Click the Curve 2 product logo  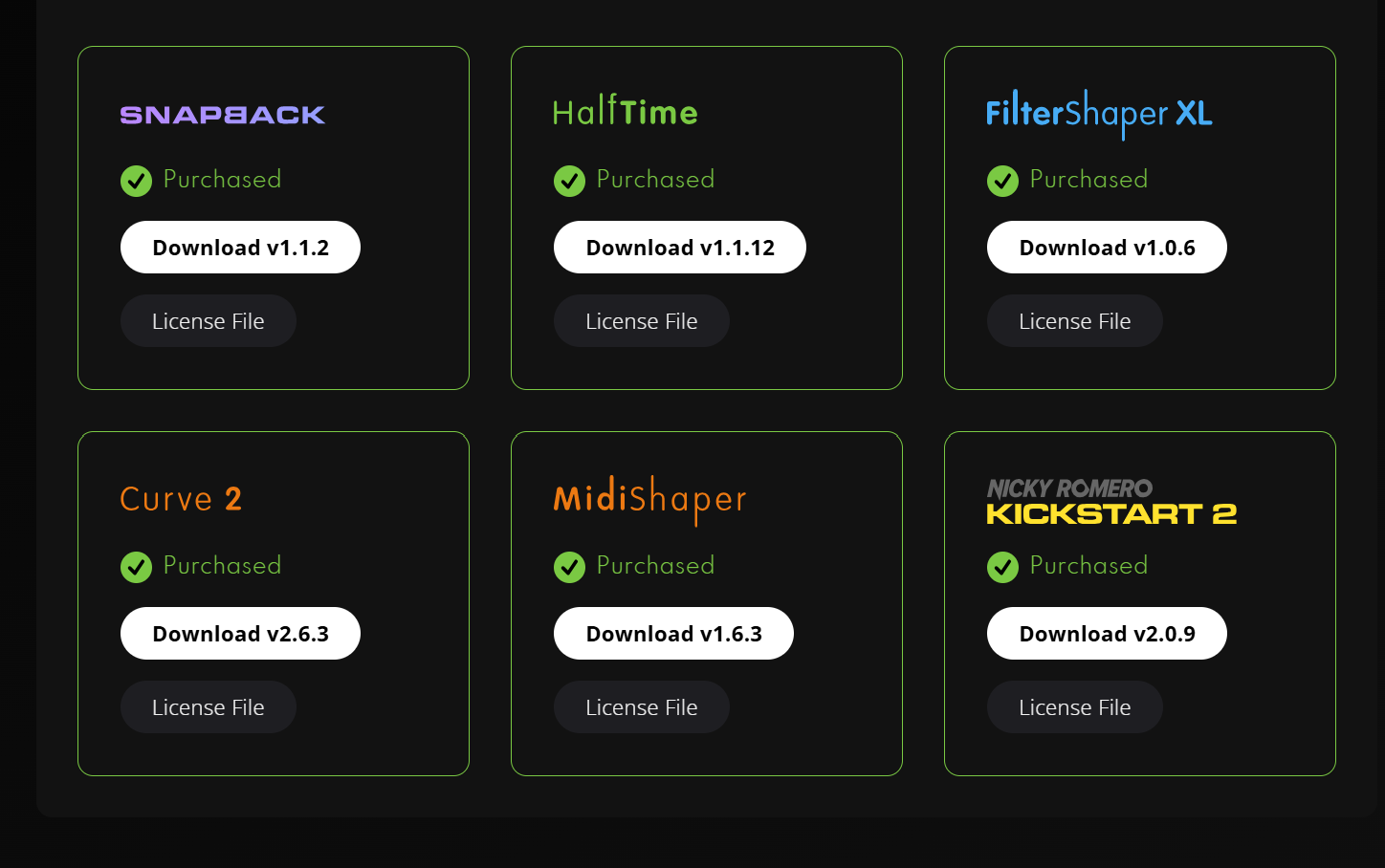click(x=181, y=499)
